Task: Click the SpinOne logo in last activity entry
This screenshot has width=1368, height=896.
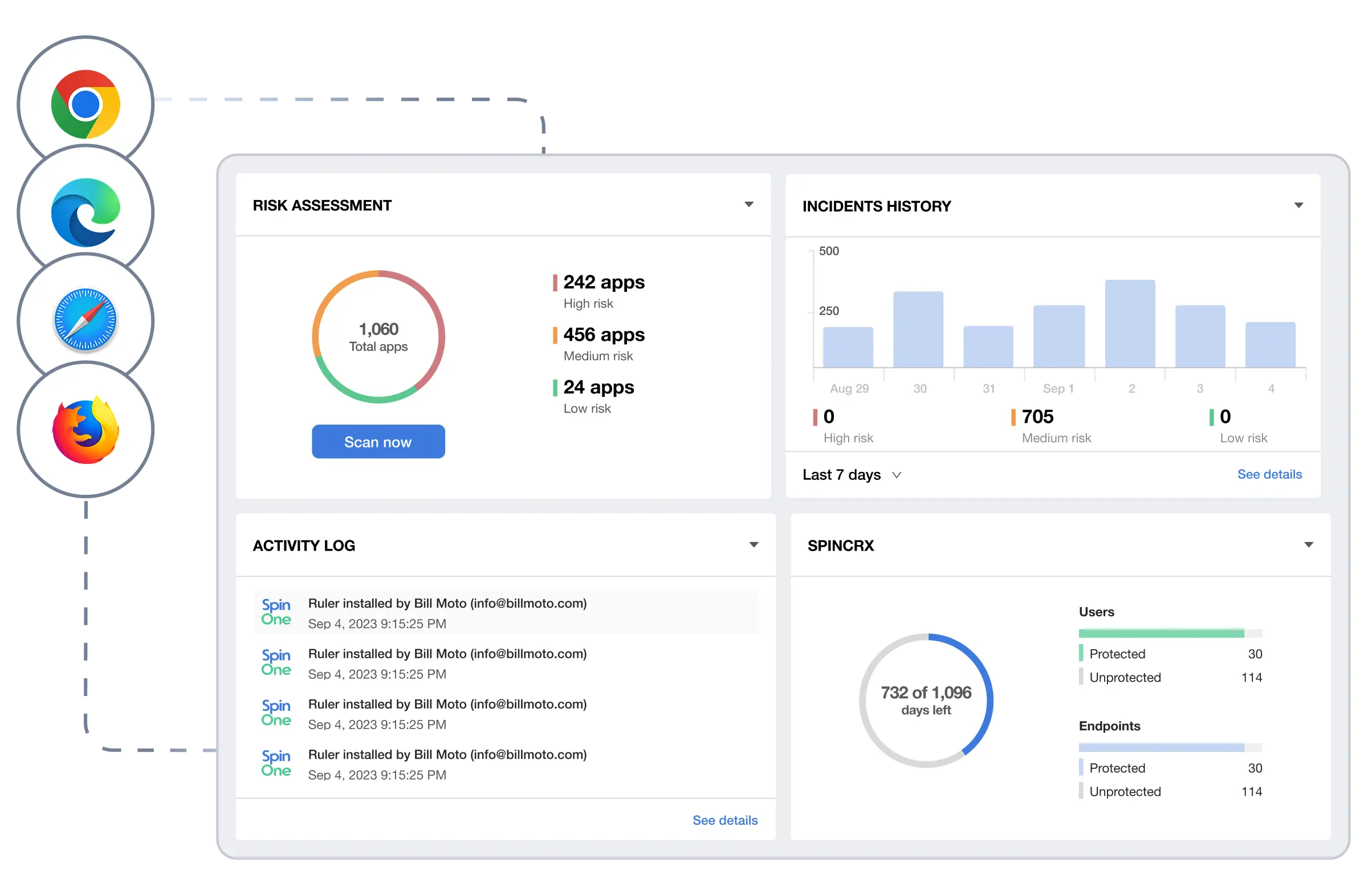Action: coord(276,764)
